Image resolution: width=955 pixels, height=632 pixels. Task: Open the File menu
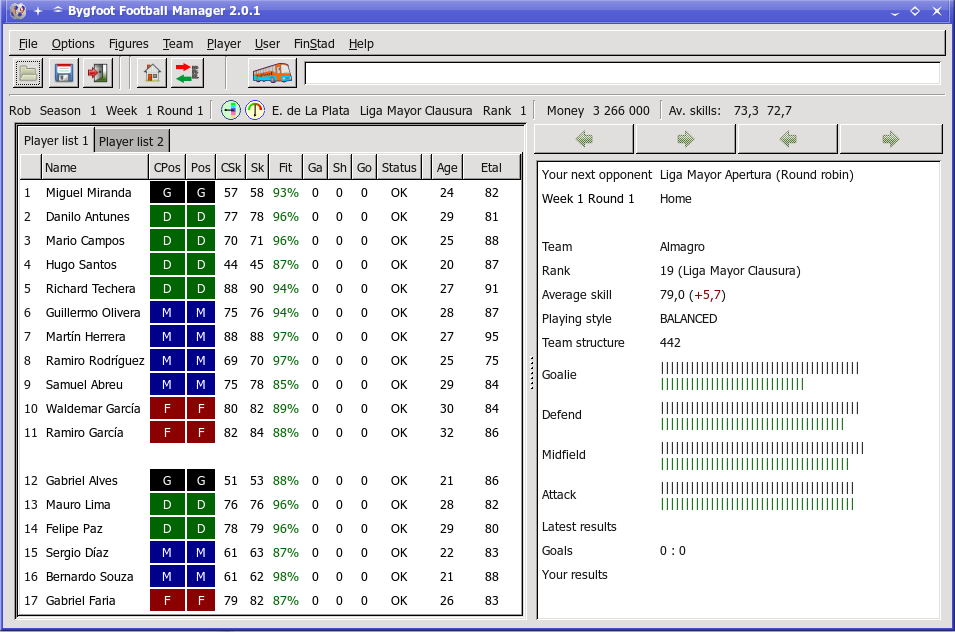[x=28, y=44]
